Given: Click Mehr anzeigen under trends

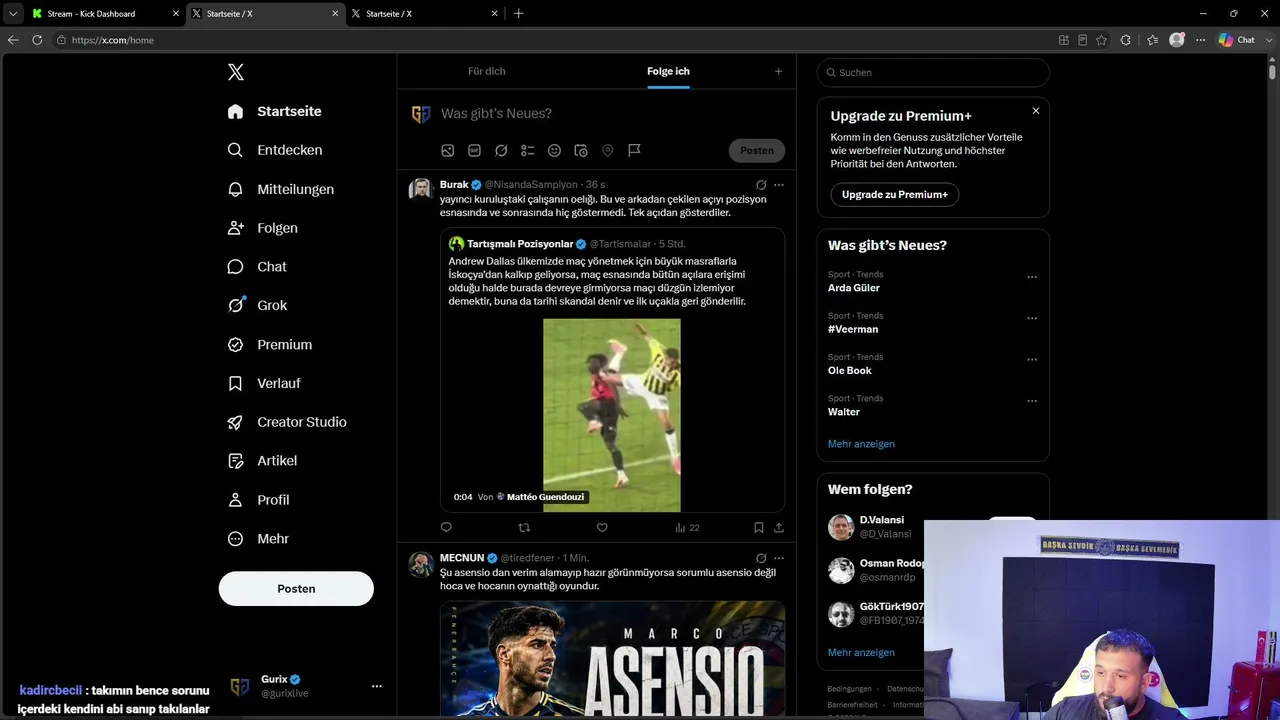Looking at the screenshot, I should click(x=861, y=444).
